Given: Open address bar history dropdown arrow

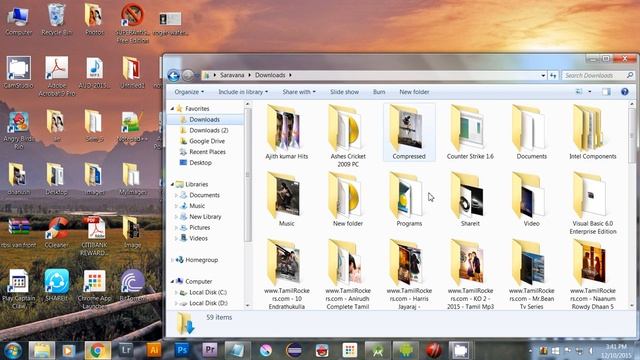Looking at the screenshot, I should coord(543,76).
